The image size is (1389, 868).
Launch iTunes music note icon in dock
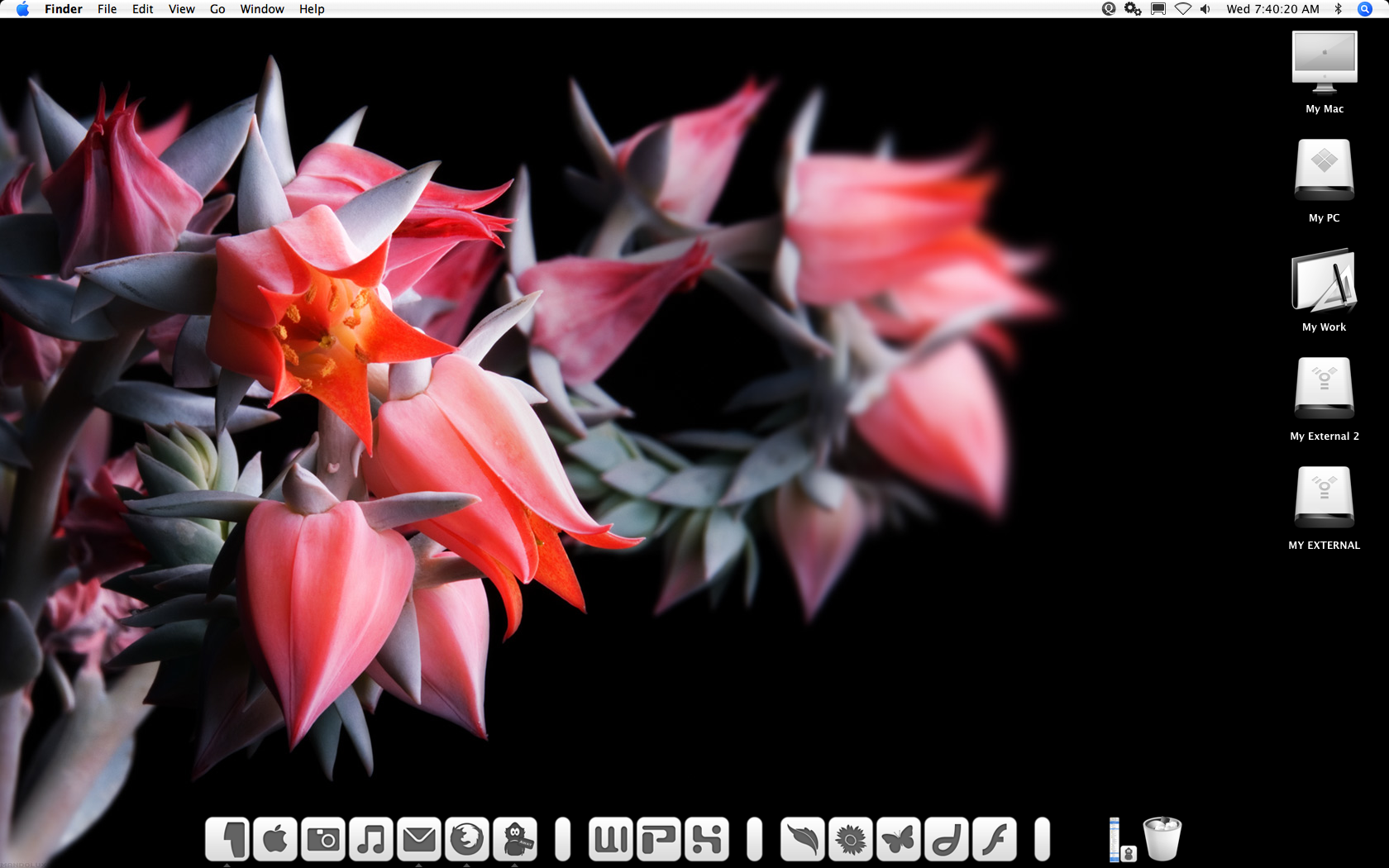pyautogui.click(x=371, y=839)
